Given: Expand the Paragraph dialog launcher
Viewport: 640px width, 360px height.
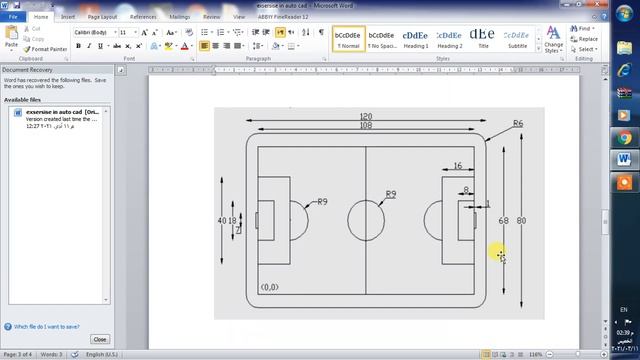Looking at the screenshot, I should click(x=324, y=59).
